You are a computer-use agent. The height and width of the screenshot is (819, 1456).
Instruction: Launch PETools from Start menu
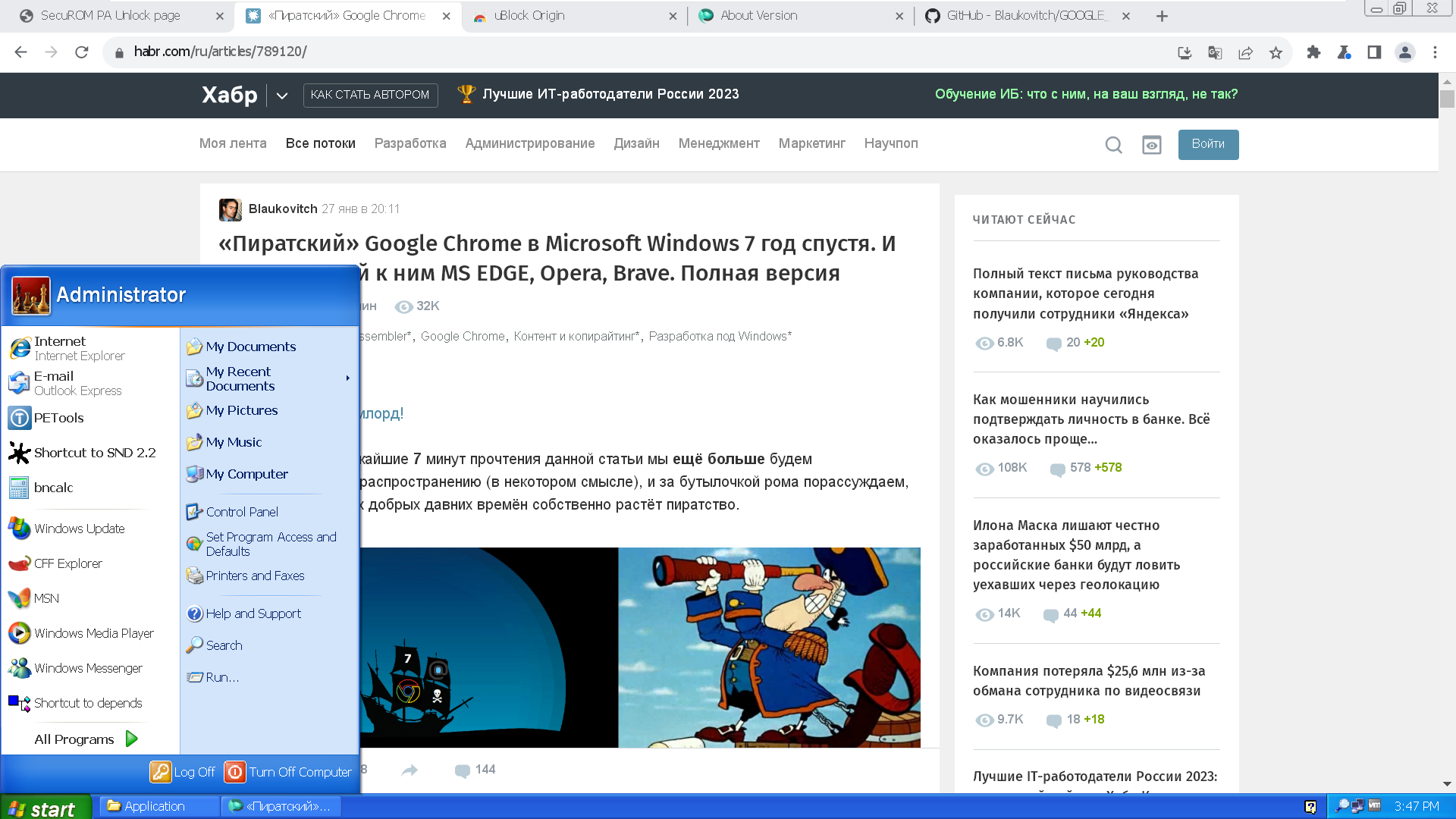tap(90, 418)
